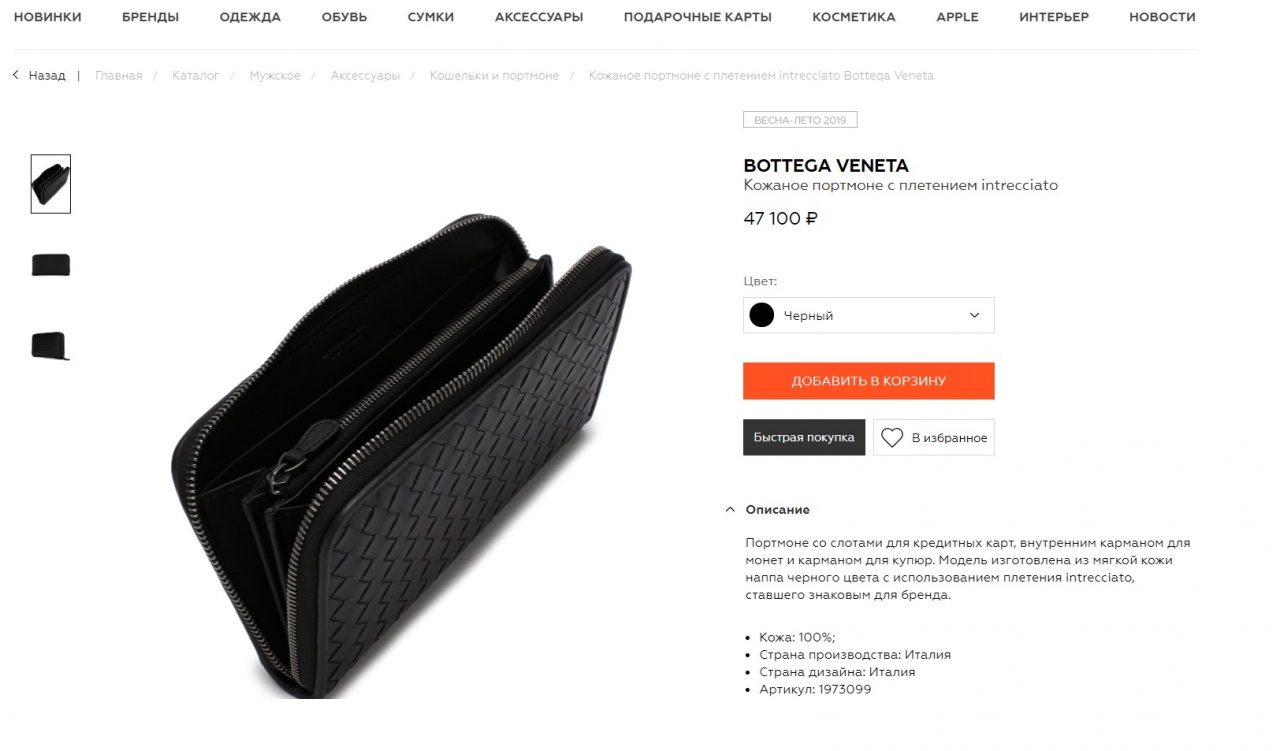Go to the Apple menu section
The image size is (1280, 751).
tap(957, 17)
